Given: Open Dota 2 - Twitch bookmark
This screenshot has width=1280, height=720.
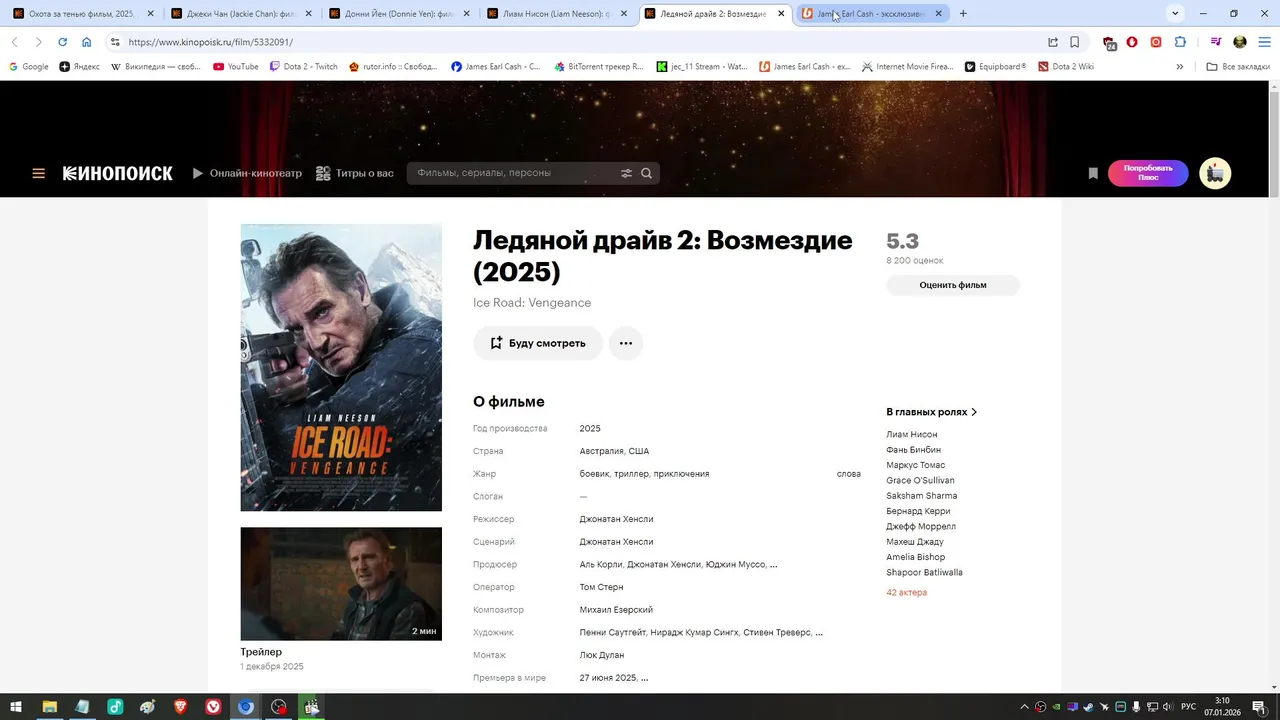Looking at the screenshot, I should coord(303,67).
